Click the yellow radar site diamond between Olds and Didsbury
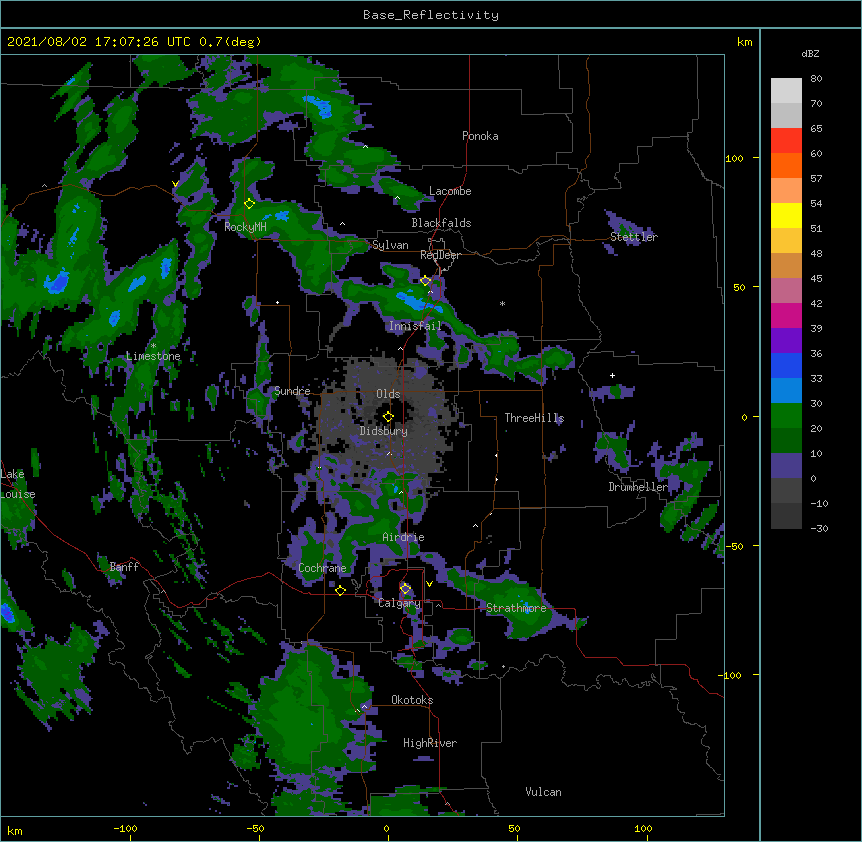The height and width of the screenshot is (842, 862). (x=388, y=417)
